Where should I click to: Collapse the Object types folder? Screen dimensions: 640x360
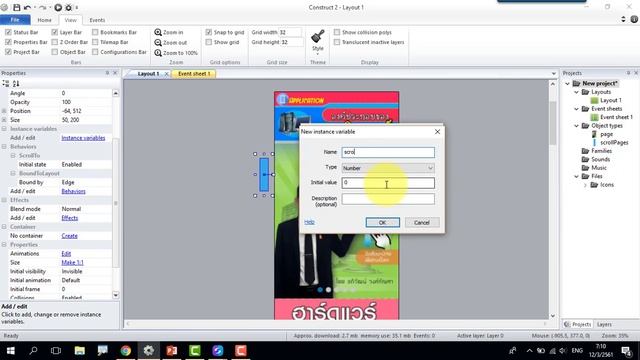click(576, 126)
